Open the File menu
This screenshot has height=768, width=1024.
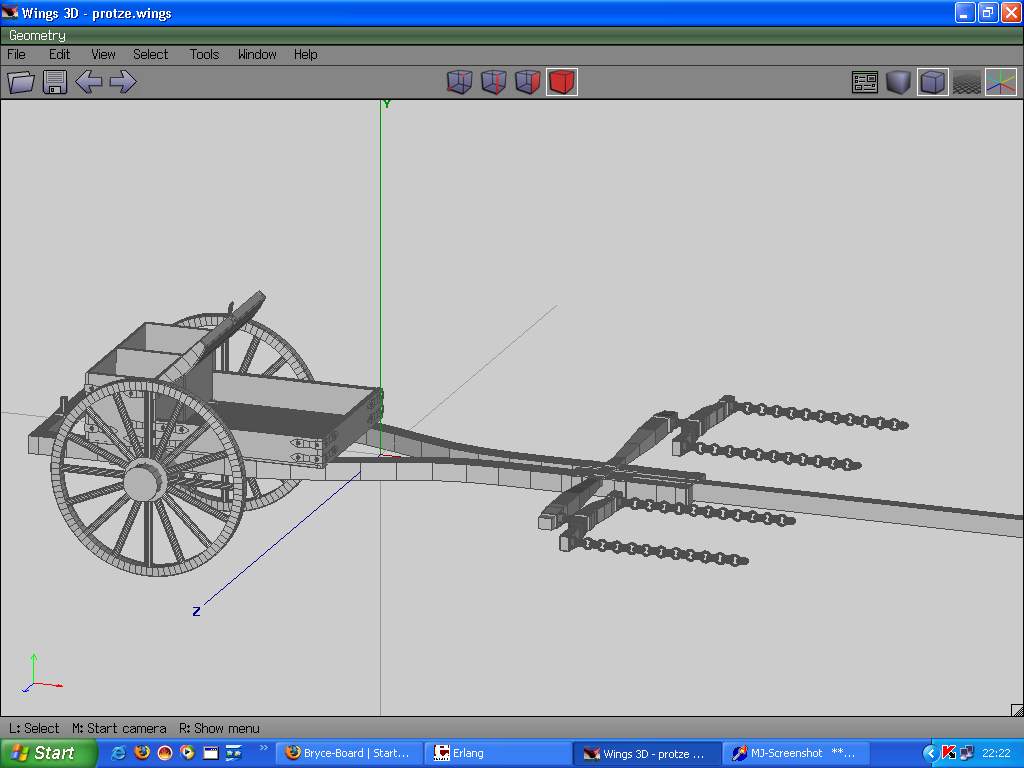point(17,54)
